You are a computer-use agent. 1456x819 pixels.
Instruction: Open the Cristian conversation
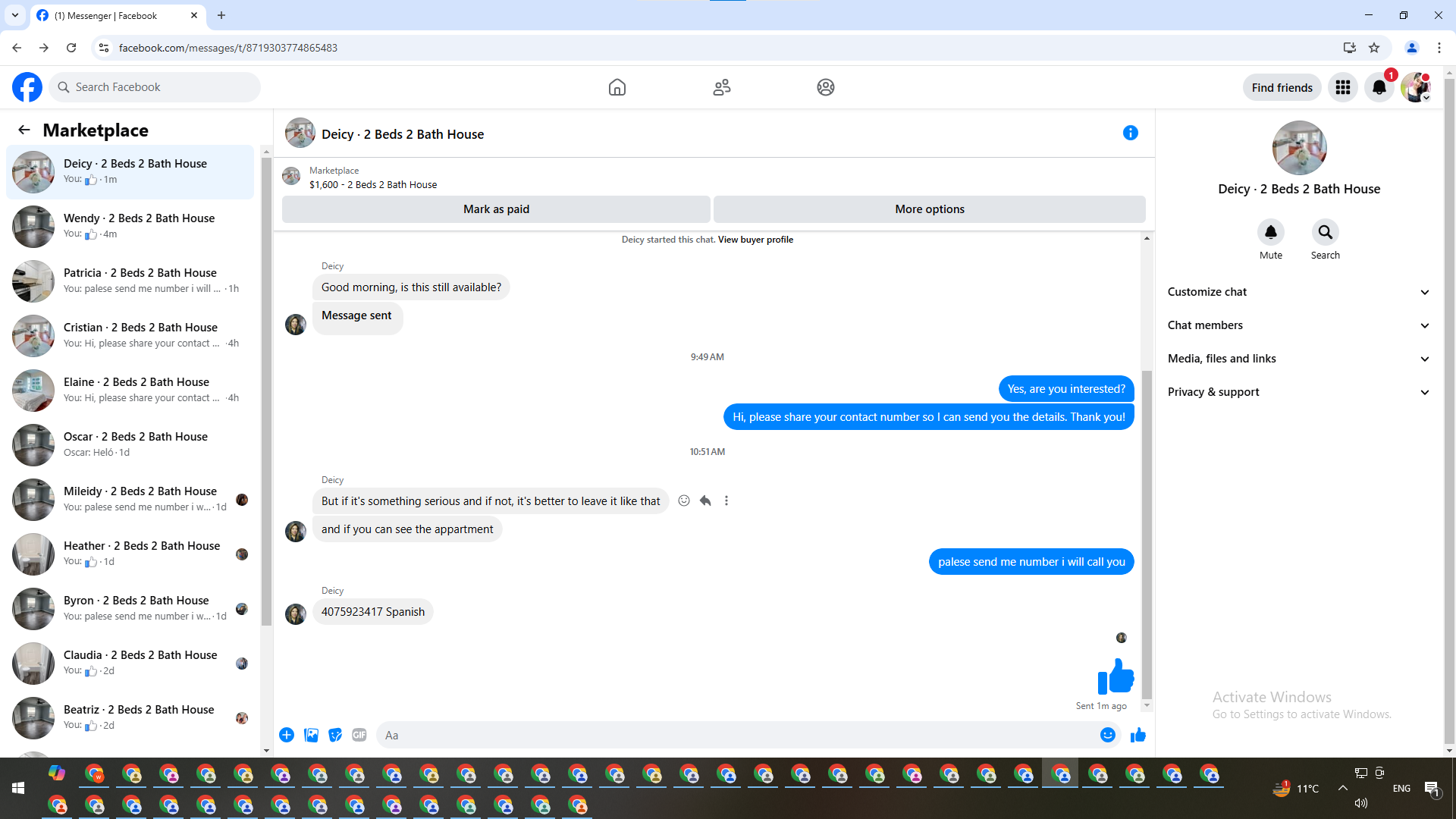tap(130, 336)
